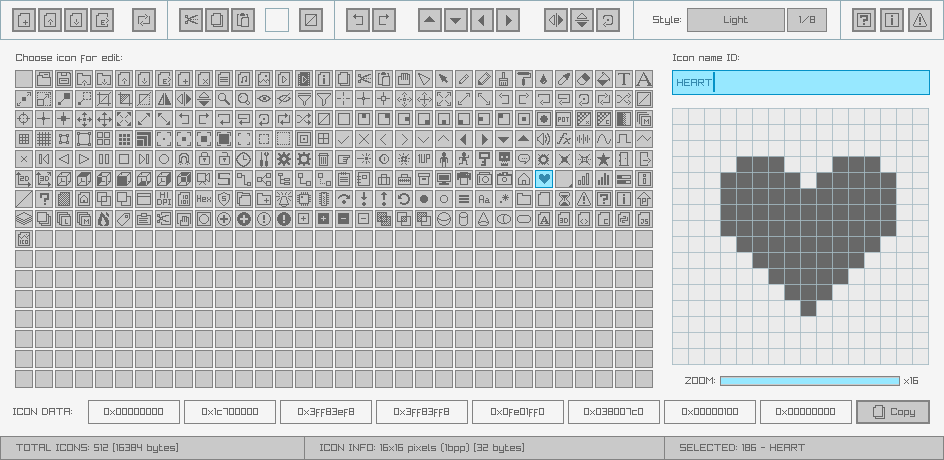
Task: Select the color dropper icon in the grid
Action: tap(564, 79)
